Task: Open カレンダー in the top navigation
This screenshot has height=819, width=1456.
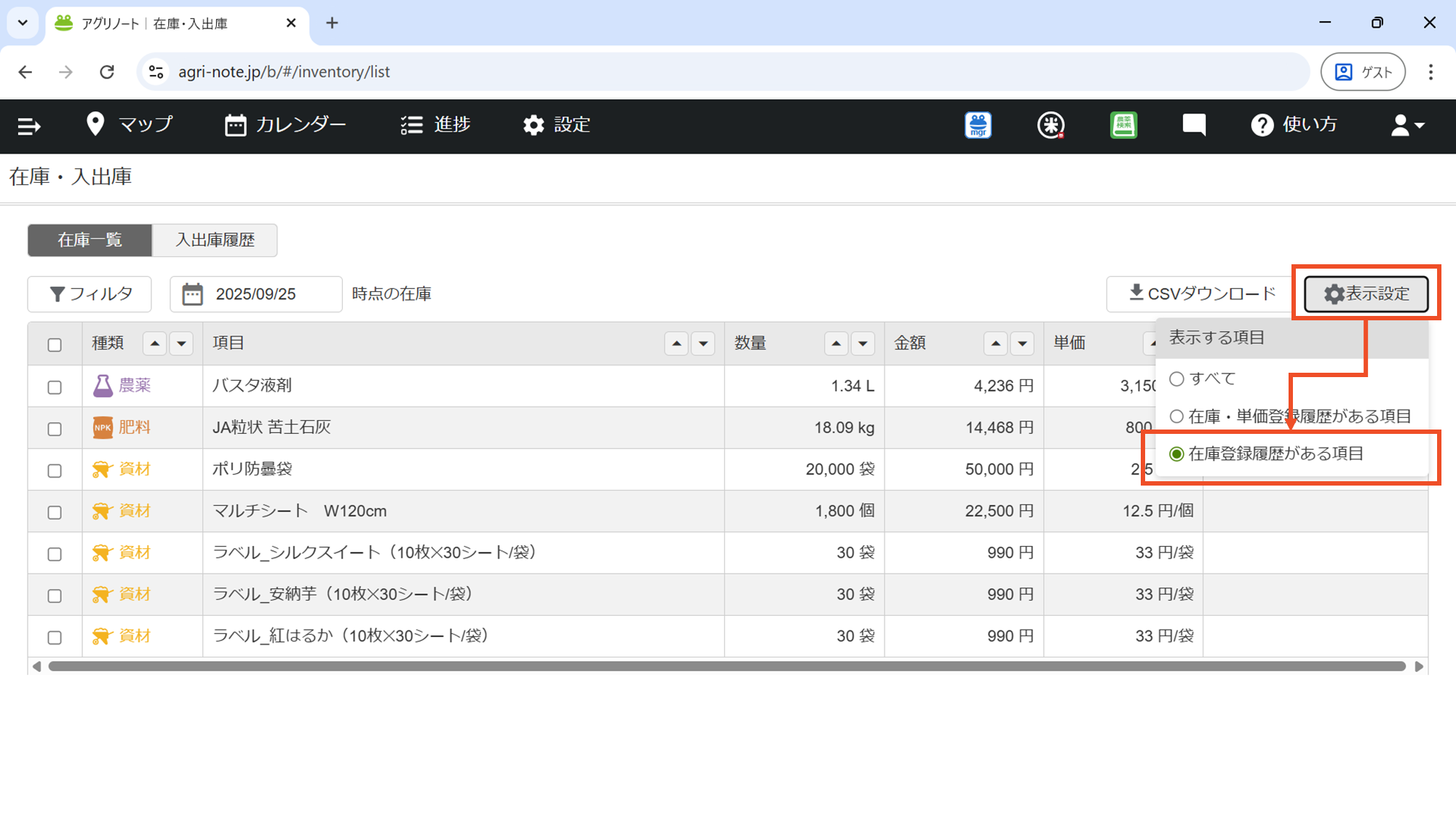Action: coord(285,124)
